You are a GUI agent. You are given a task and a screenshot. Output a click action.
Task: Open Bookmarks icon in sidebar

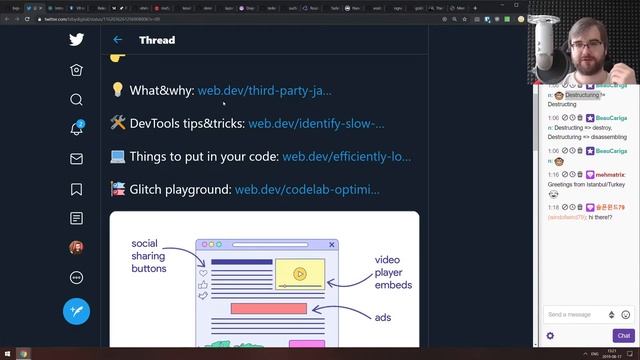[76, 189]
